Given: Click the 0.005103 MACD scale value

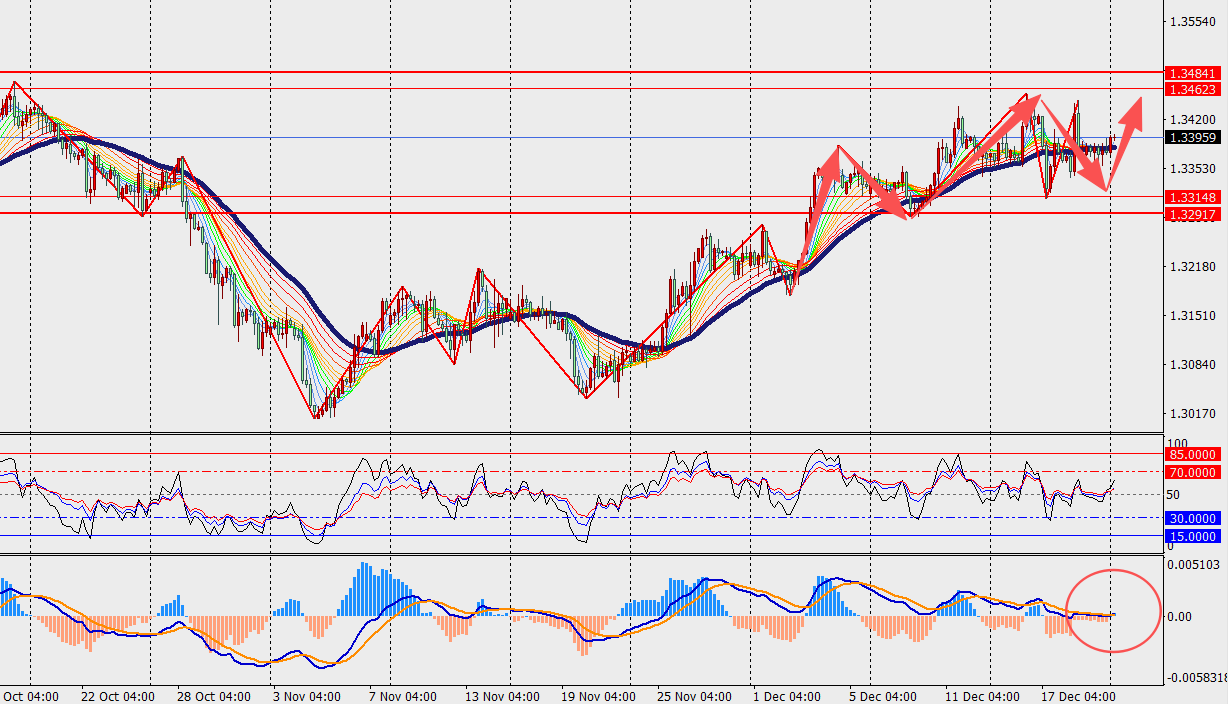Looking at the screenshot, I should 1197,565.
